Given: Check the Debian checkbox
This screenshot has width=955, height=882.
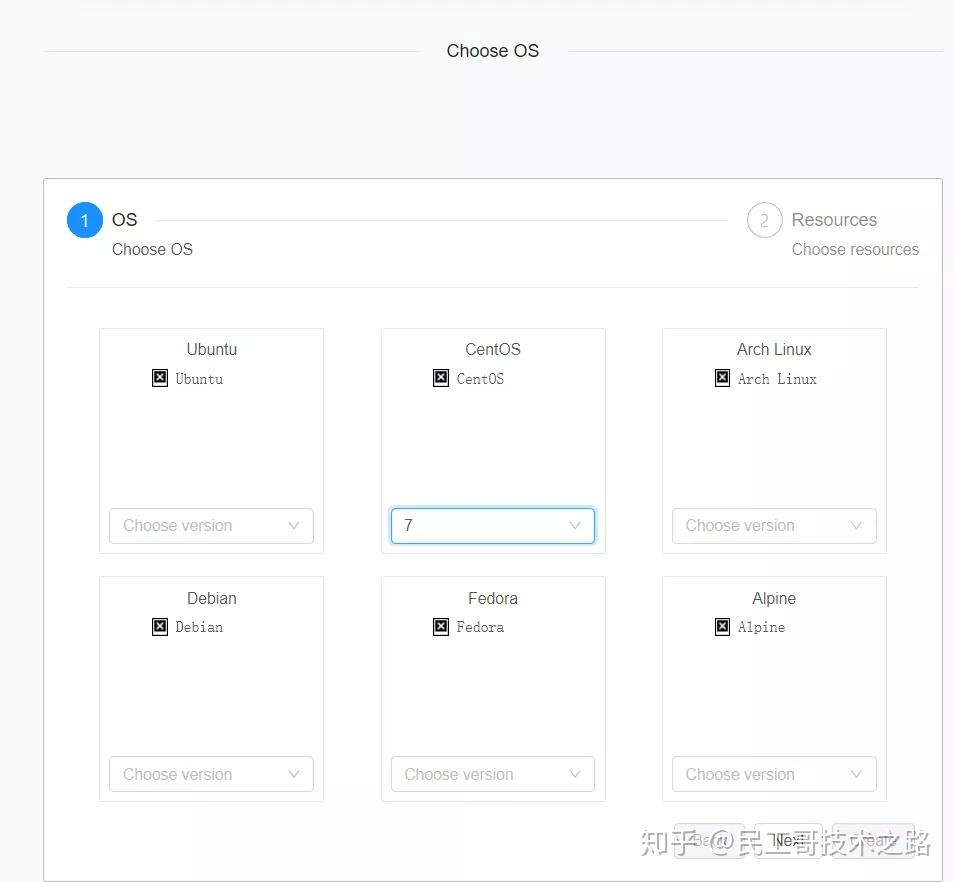Looking at the screenshot, I should click(160, 627).
